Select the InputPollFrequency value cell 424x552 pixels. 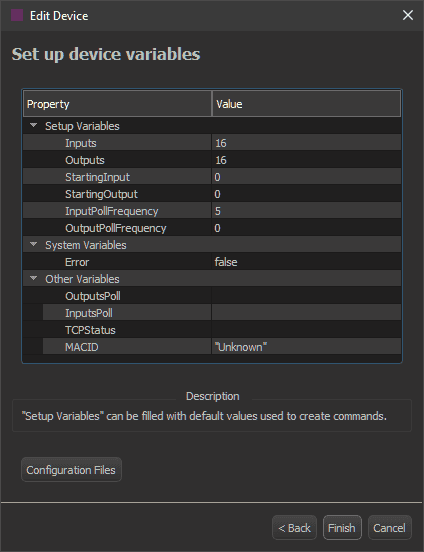pos(306,211)
